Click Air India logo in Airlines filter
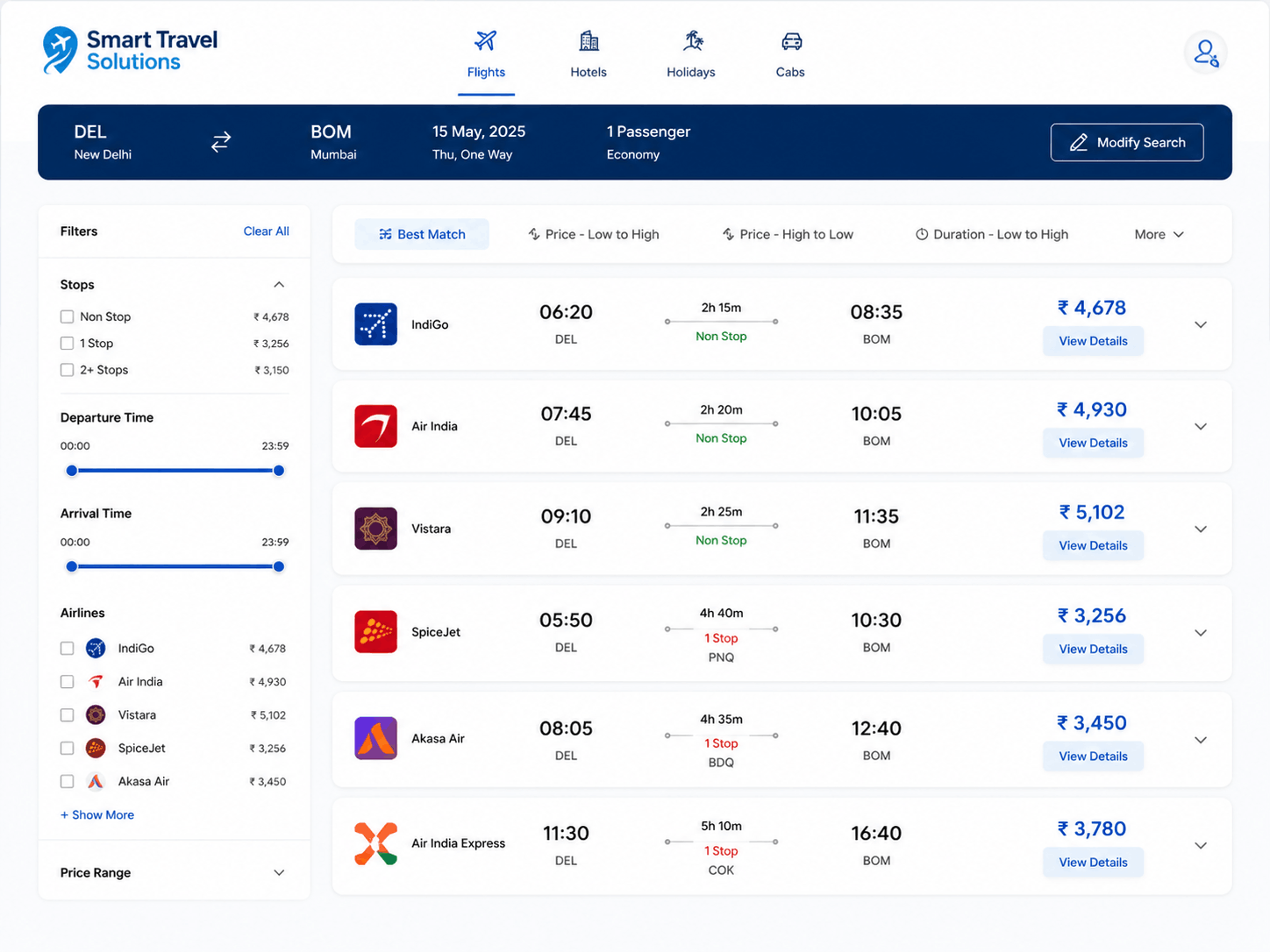The width and height of the screenshot is (1270, 952). (x=96, y=682)
